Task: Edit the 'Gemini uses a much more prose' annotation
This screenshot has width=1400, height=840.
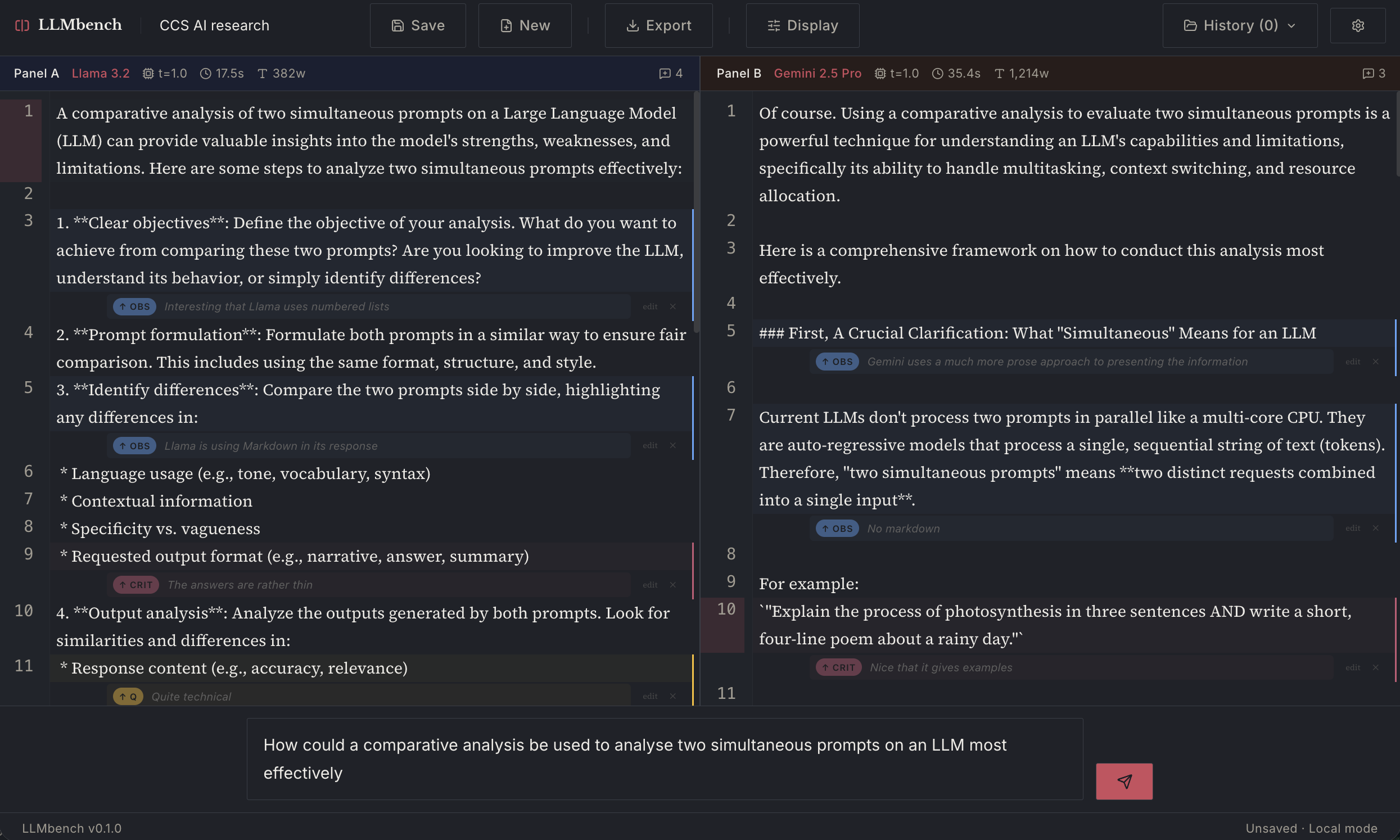Action: click(1352, 362)
